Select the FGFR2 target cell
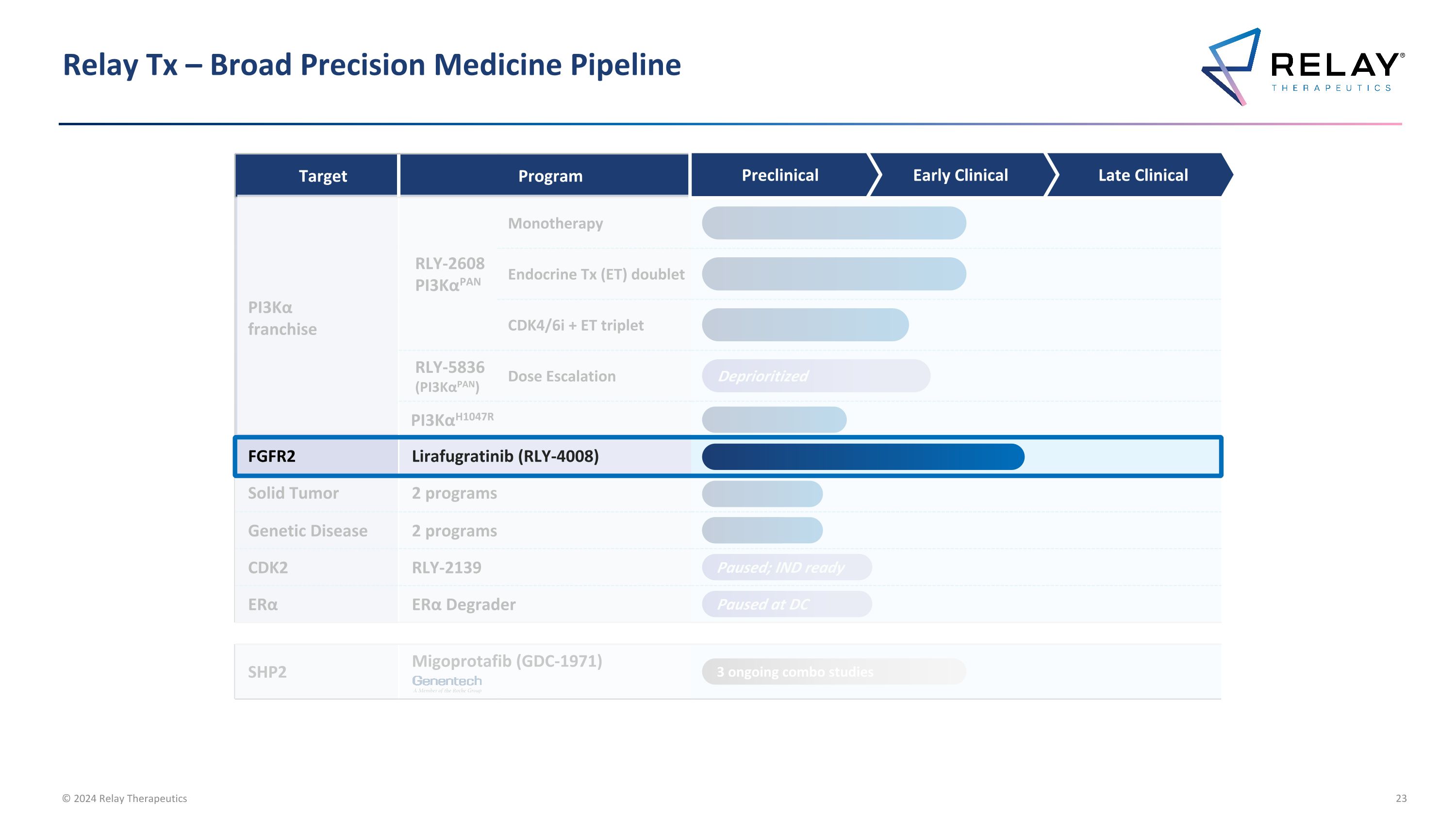The image size is (1456, 819). pos(271,456)
